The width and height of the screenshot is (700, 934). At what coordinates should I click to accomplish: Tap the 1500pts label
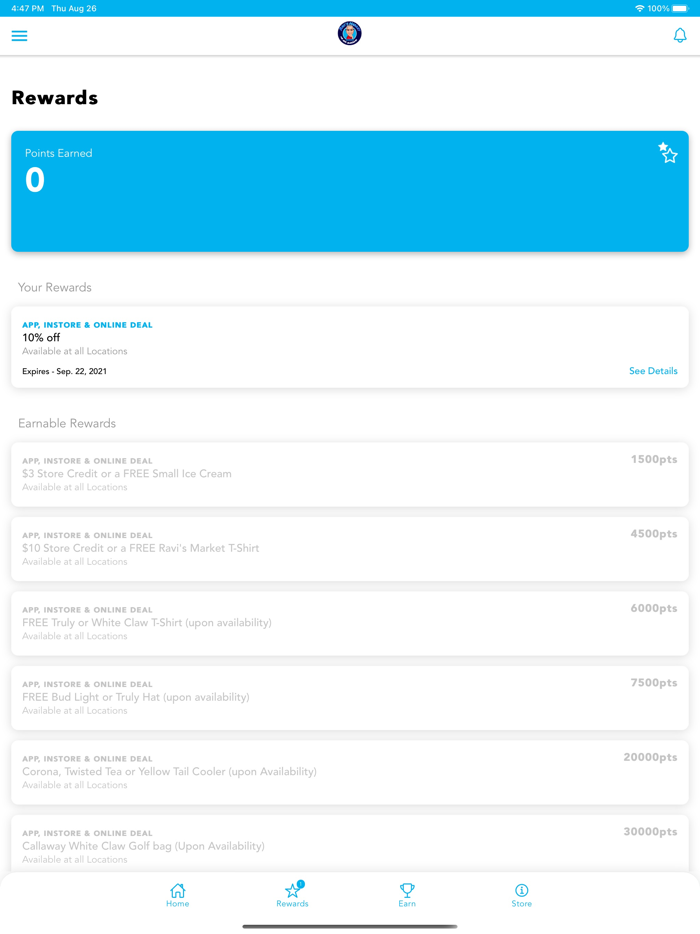[x=653, y=460]
